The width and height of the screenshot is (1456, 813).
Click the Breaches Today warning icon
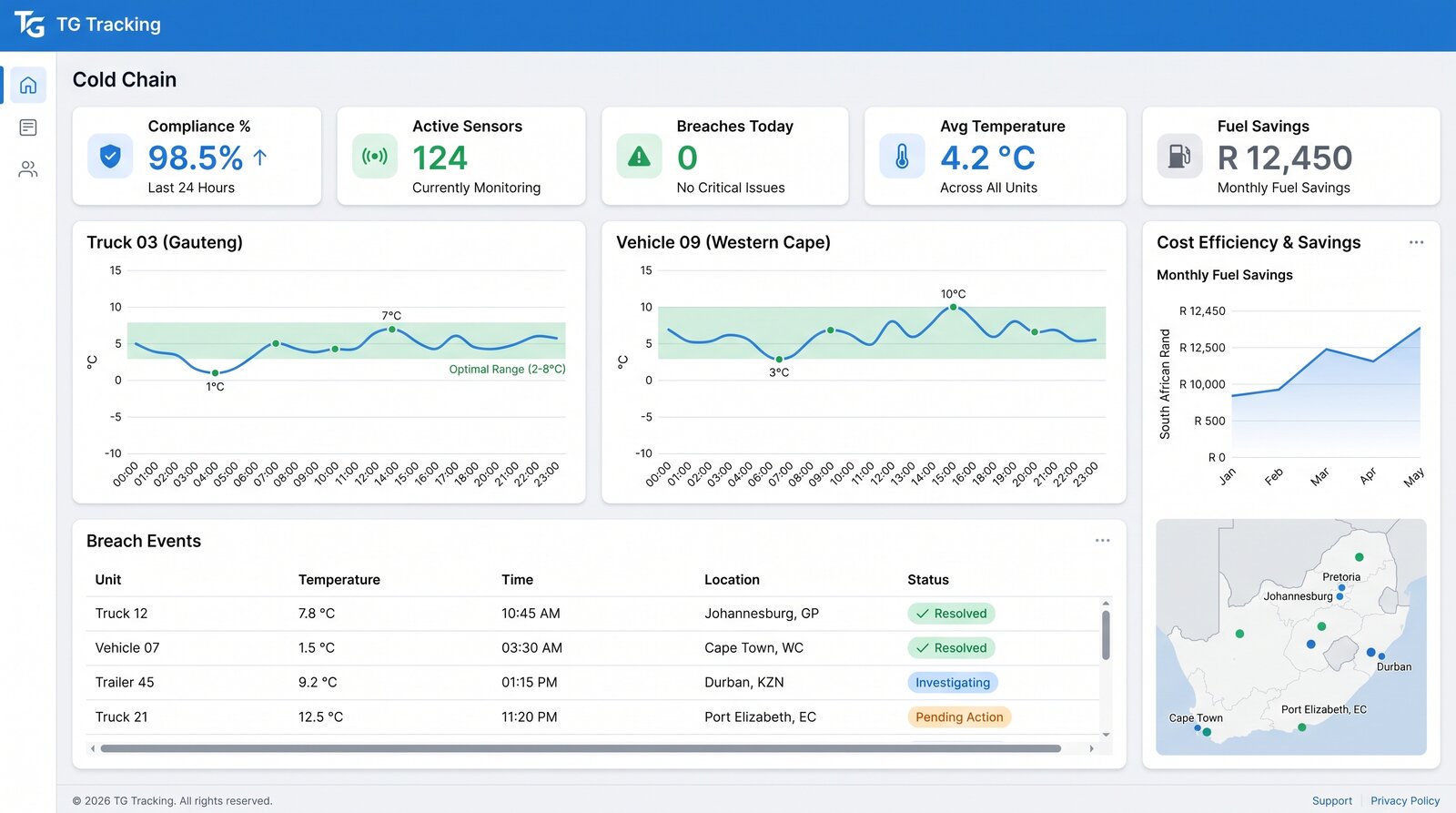click(639, 157)
